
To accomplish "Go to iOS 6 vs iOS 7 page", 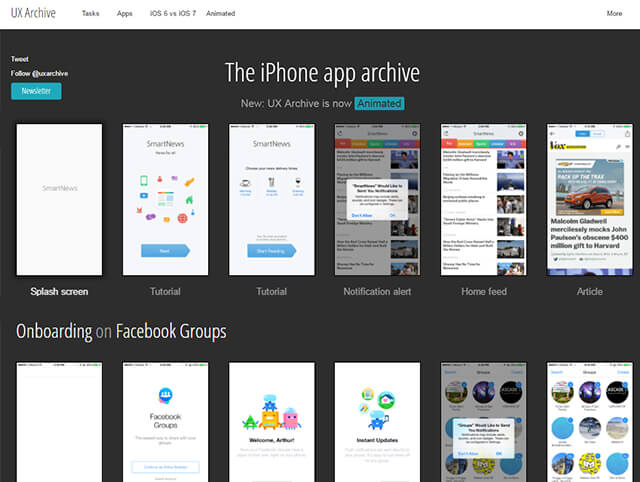I will tap(173, 13).
